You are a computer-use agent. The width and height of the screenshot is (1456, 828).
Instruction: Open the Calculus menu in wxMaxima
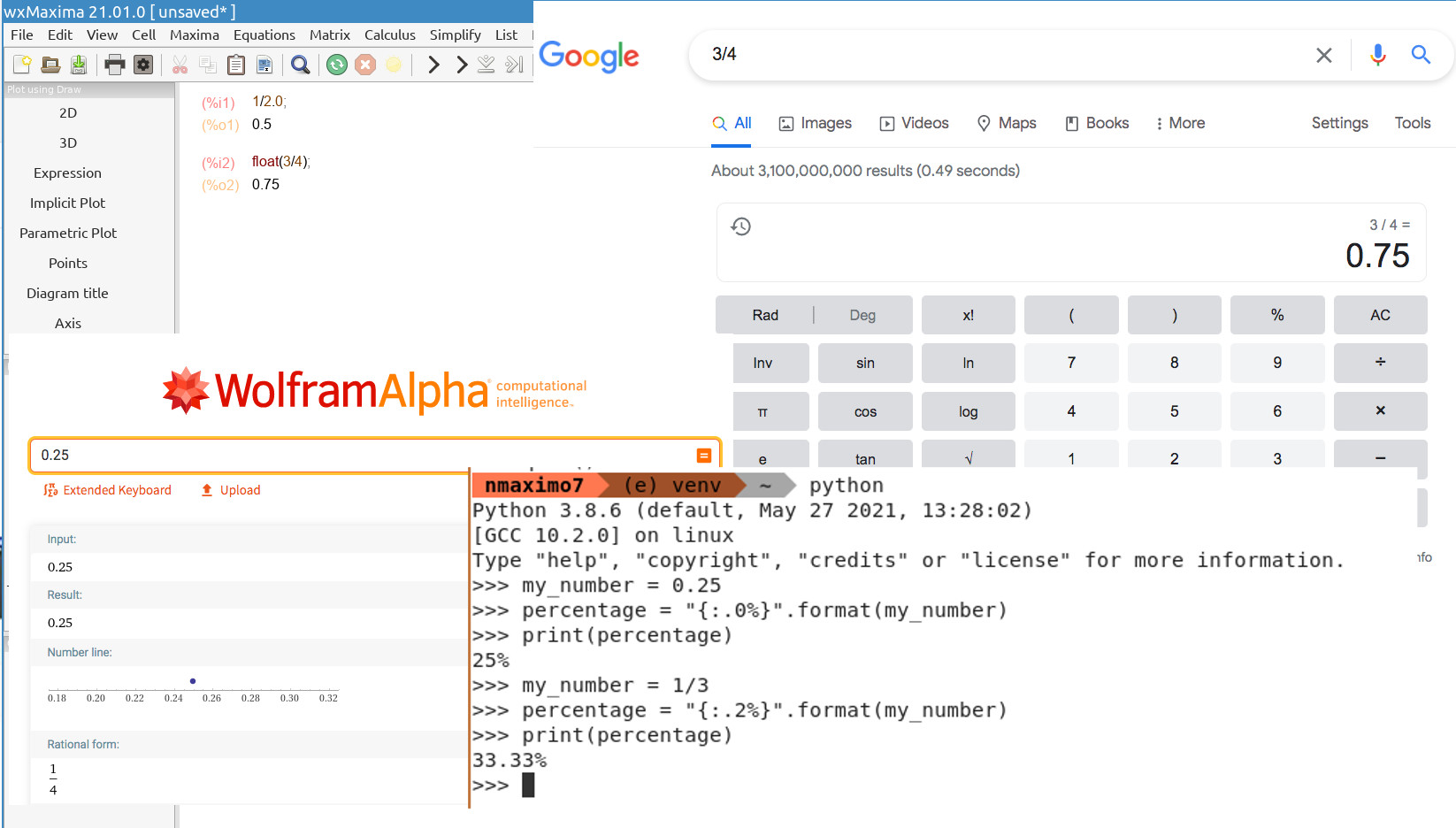click(x=389, y=34)
